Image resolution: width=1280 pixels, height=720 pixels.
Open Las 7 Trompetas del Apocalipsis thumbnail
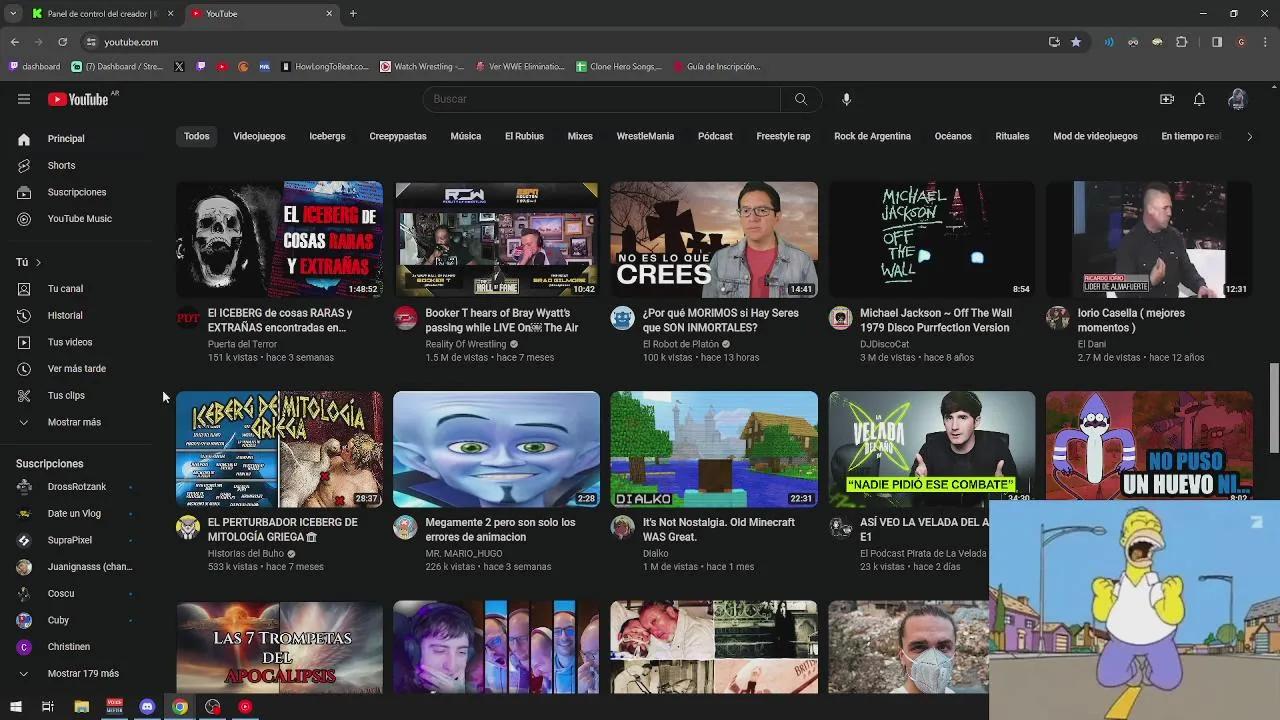[279, 647]
